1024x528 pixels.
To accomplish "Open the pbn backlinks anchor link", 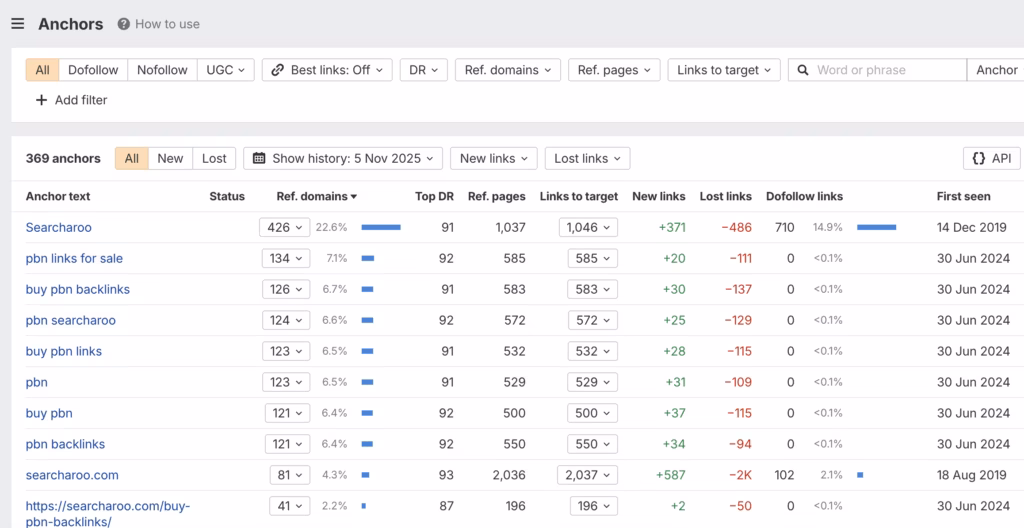I will coord(65,444).
